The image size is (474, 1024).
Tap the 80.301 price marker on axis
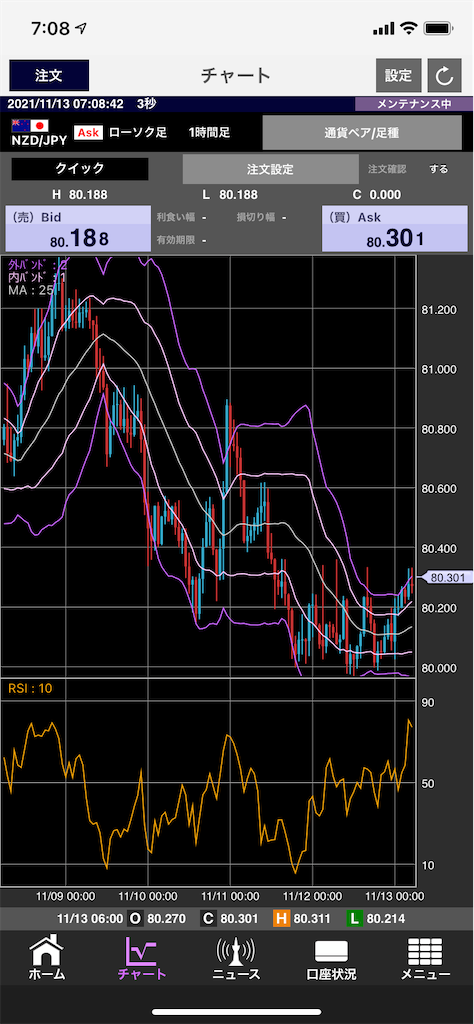(x=445, y=577)
